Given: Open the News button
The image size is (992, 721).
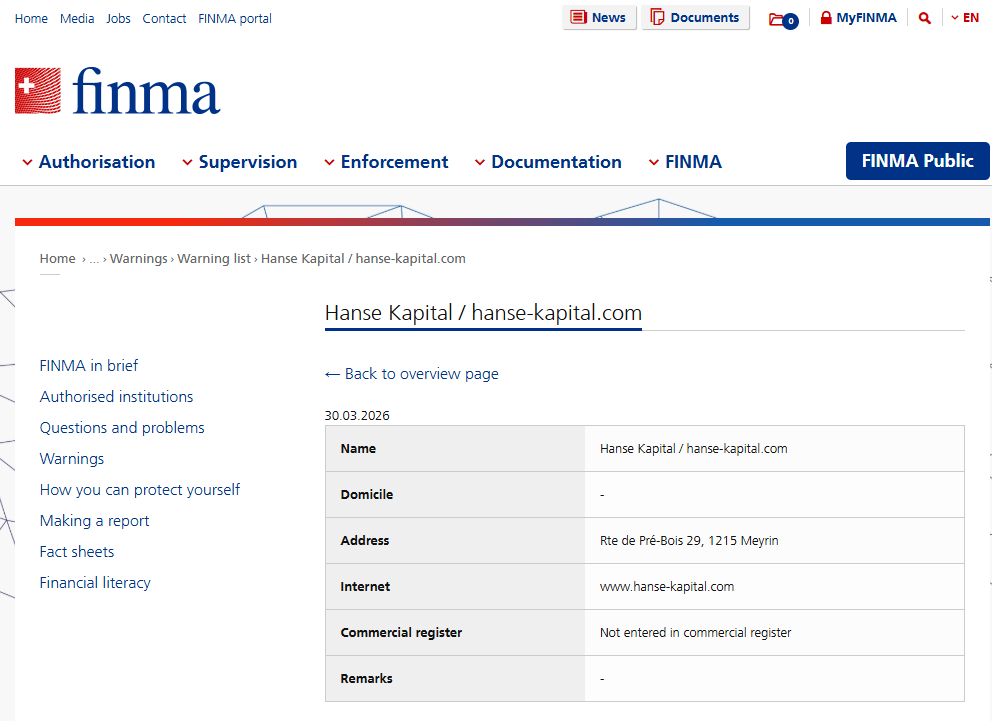Looking at the screenshot, I should 598,18.
